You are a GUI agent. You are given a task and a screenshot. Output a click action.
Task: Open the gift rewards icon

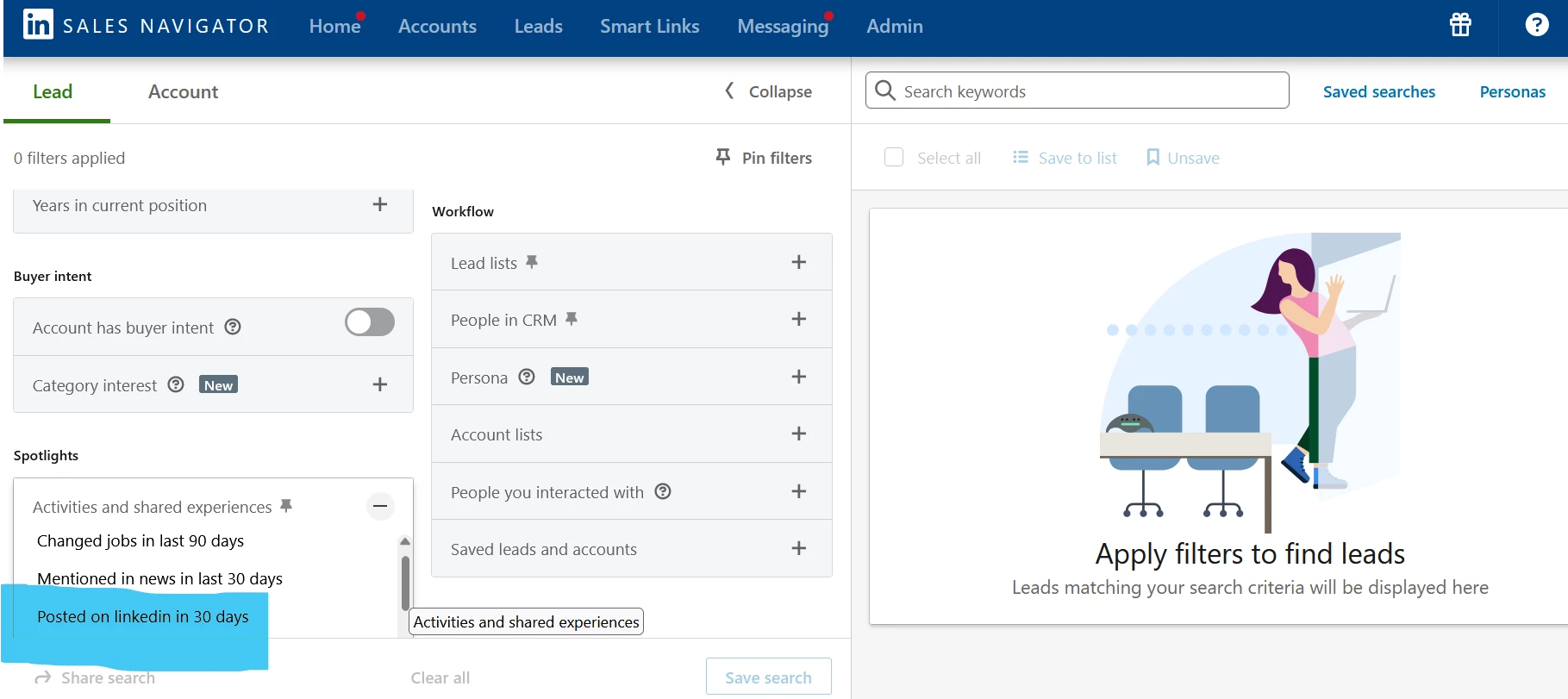[1460, 25]
